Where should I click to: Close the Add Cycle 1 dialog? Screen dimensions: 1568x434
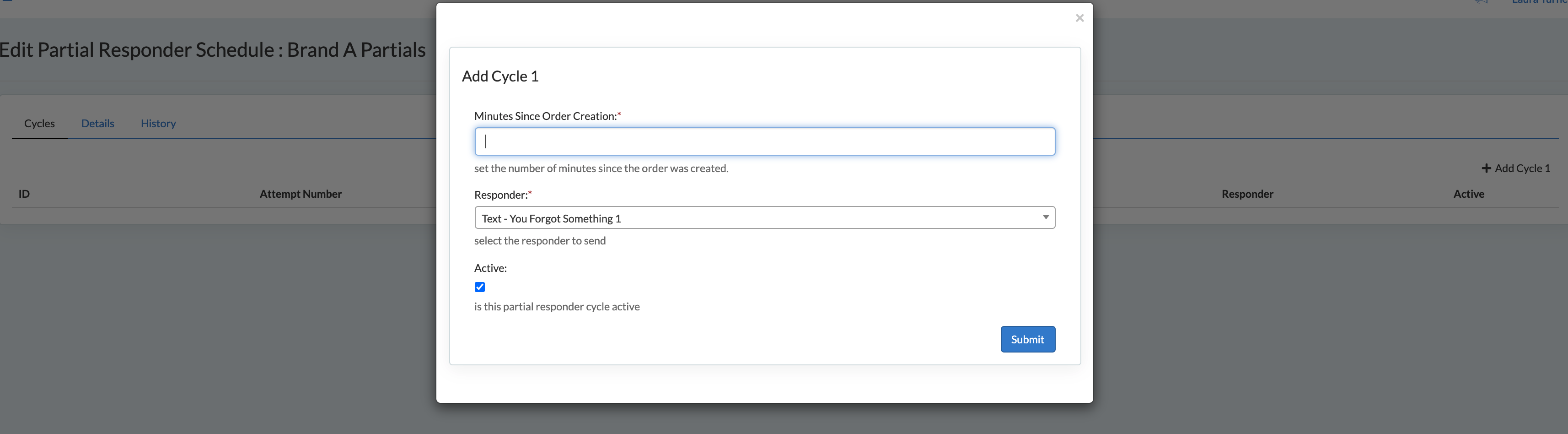(x=1079, y=18)
